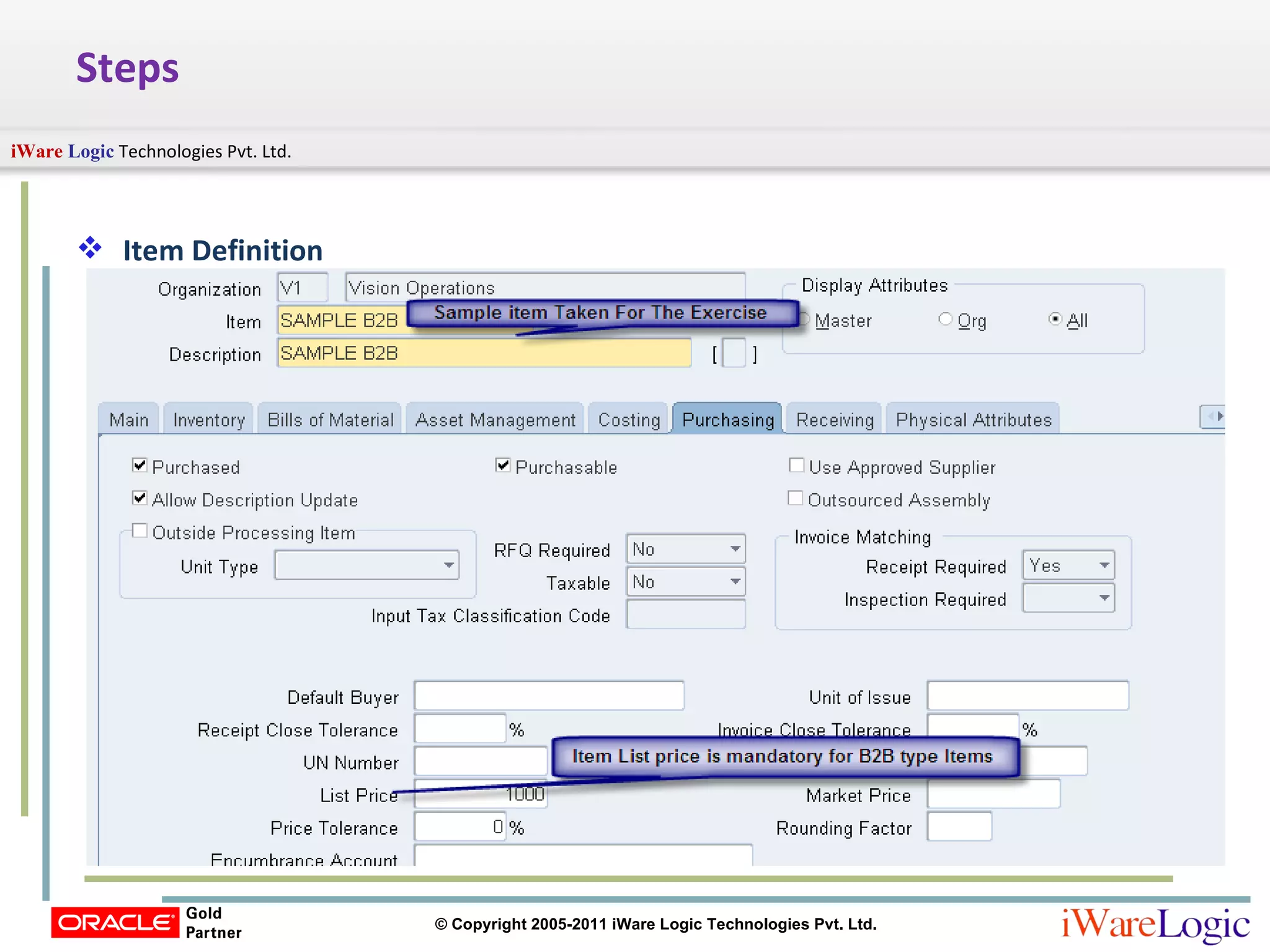Image resolution: width=1270 pixels, height=952 pixels.
Task: Click the Input Tax Classification Code field
Action: 686,614
